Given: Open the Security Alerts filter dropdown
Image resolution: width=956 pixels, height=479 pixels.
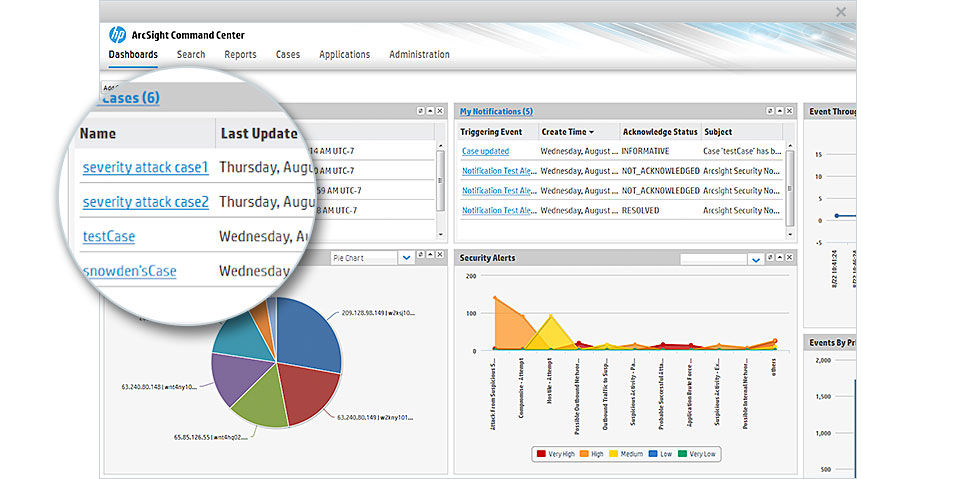Looking at the screenshot, I should point(755,259).
